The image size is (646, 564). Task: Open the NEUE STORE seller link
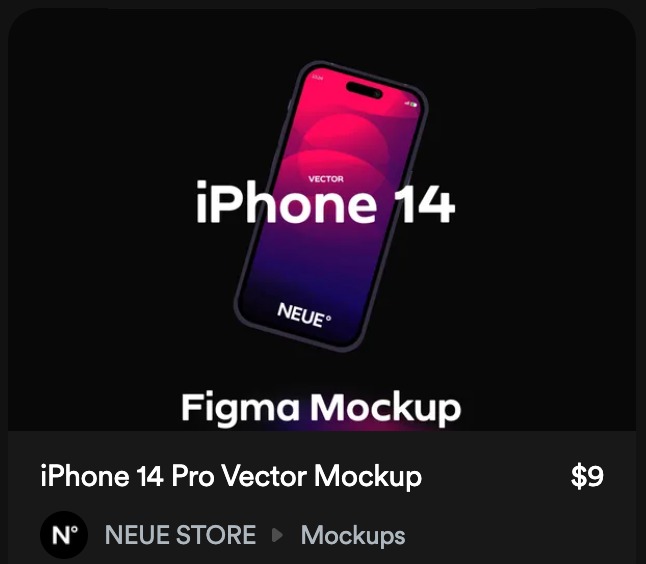point(180,535)
